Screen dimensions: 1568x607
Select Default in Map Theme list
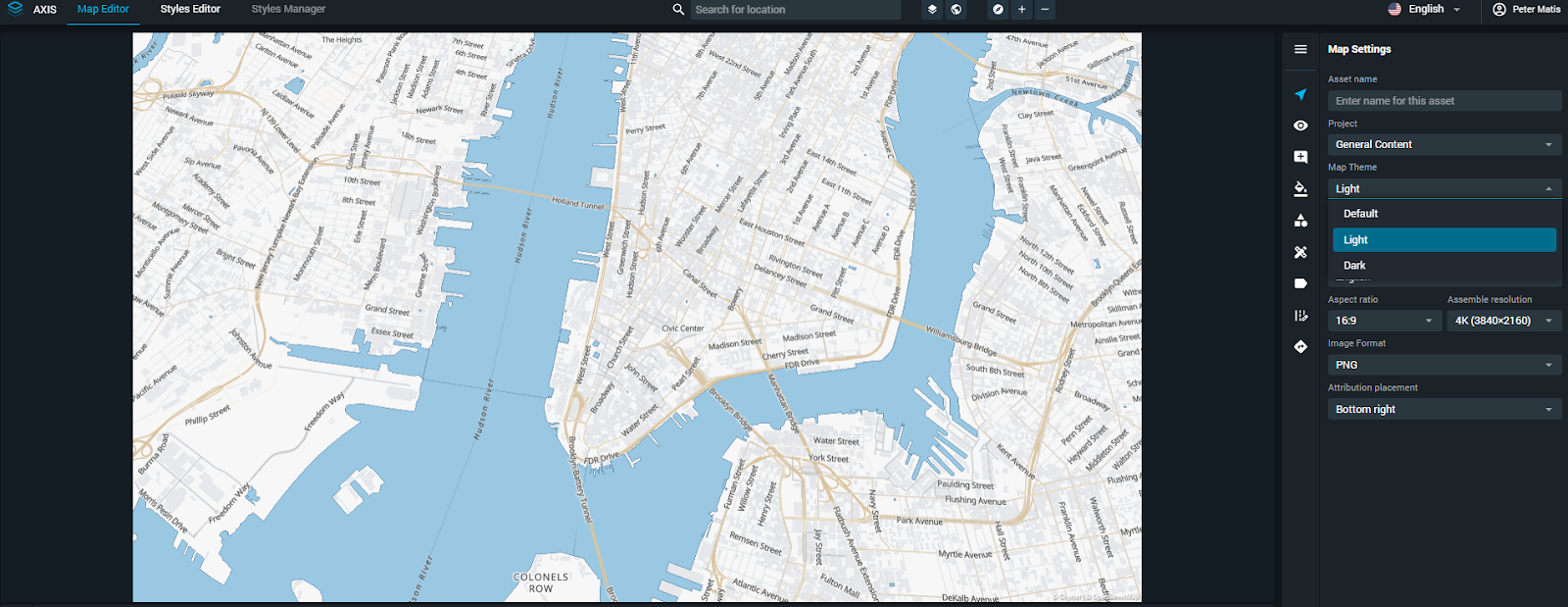1360,214
